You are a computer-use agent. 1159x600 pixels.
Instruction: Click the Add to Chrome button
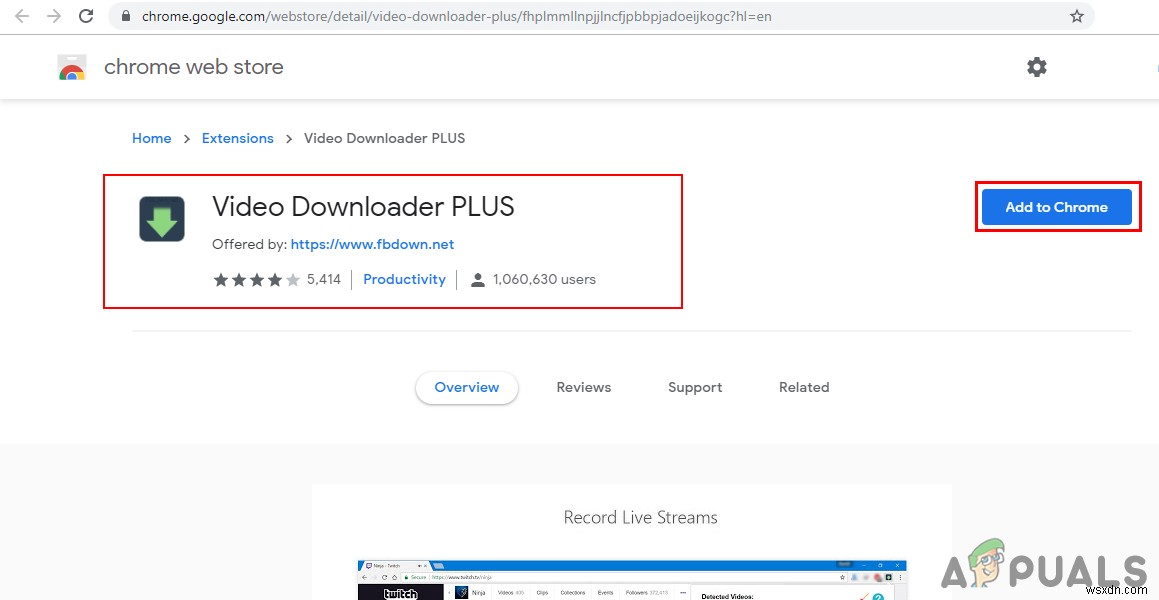click(x=1056, y=207)
